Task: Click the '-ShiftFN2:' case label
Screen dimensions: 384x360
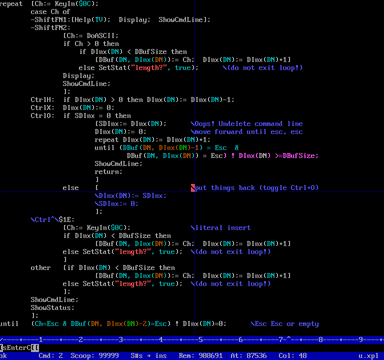Action: [50, 28]
